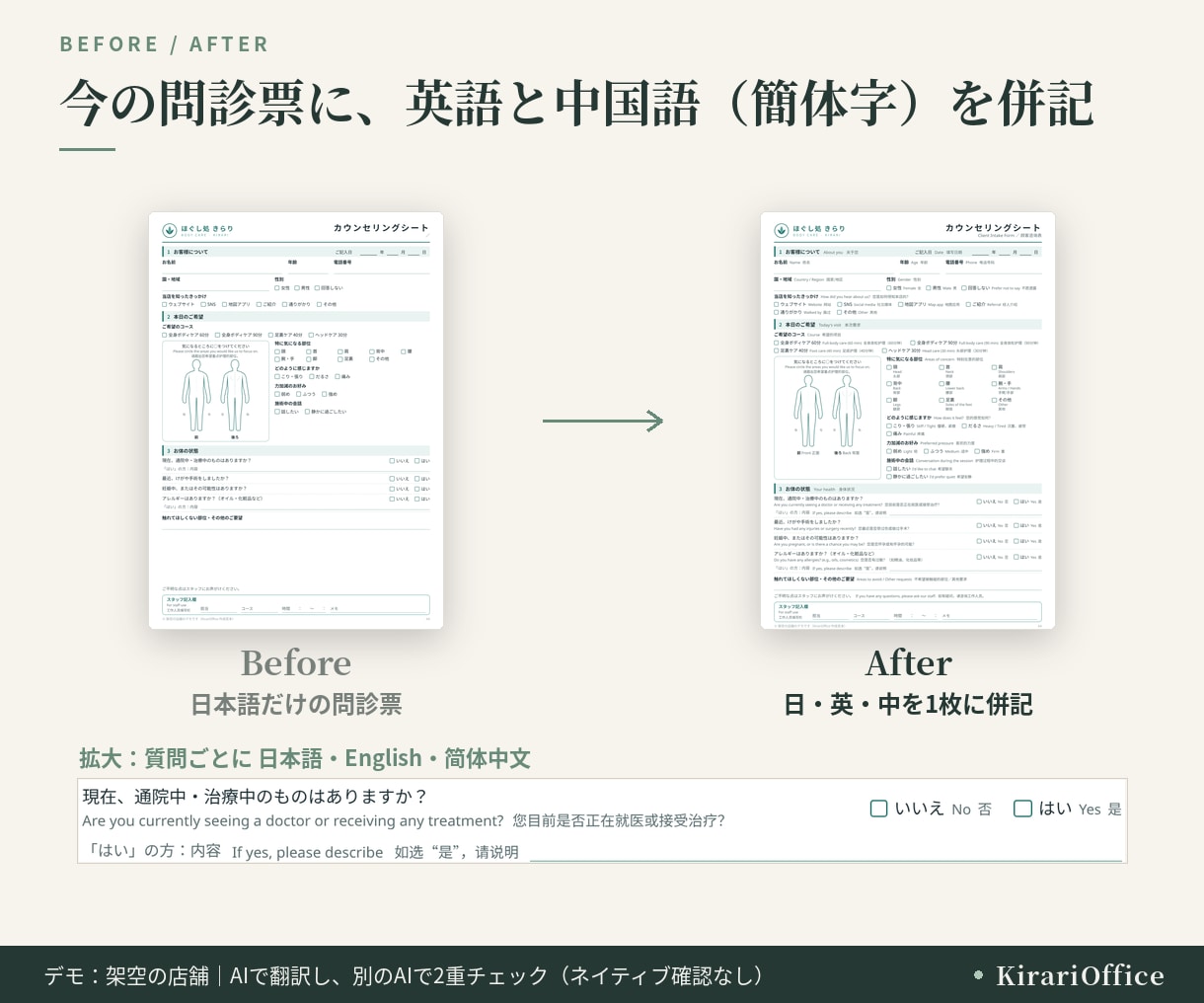Open the Before counseling sheet thumbnail
This screenshot has height=1003, width=1204.
(x=296, y=421)
